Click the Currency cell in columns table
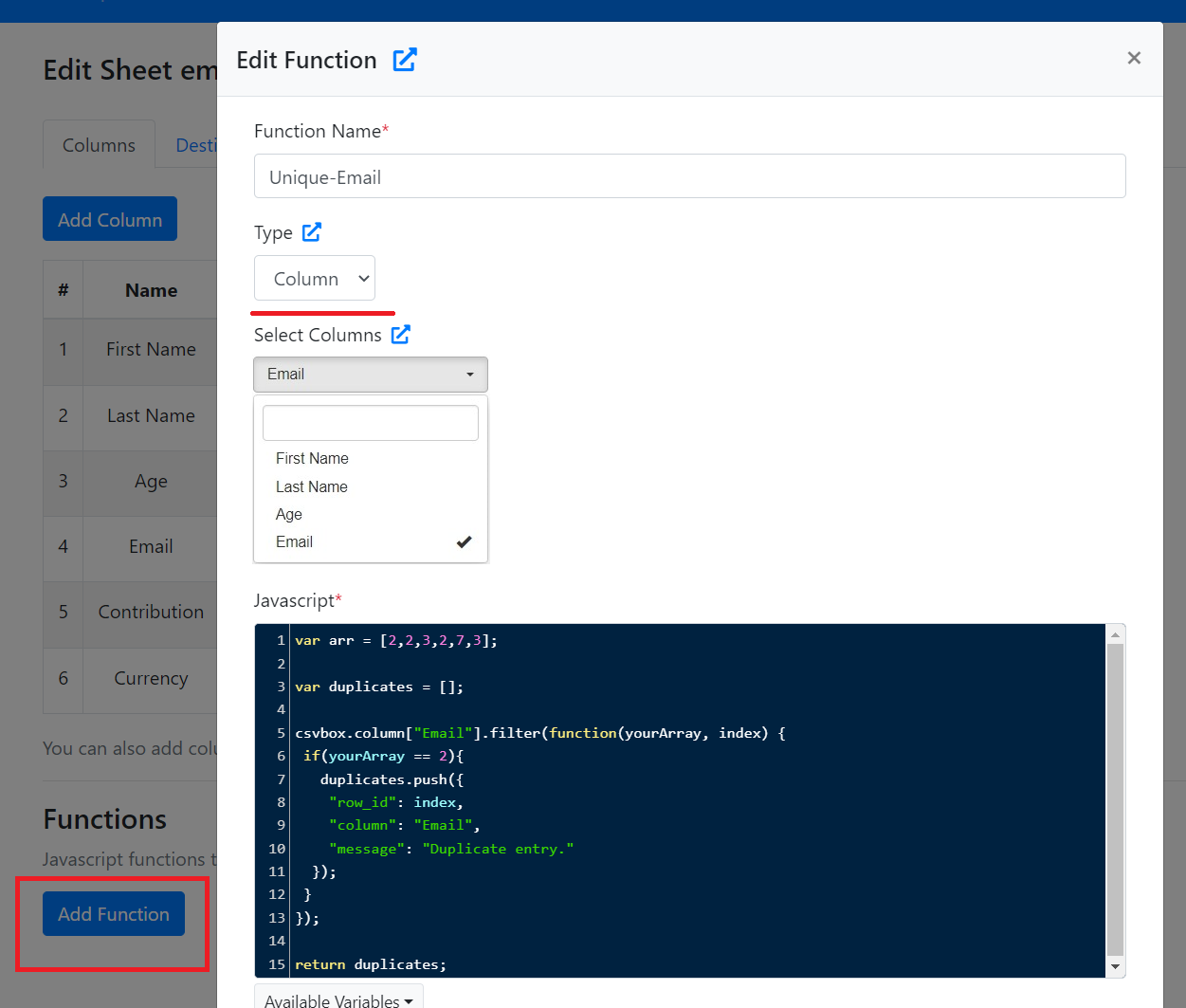 tap(151, 678)
